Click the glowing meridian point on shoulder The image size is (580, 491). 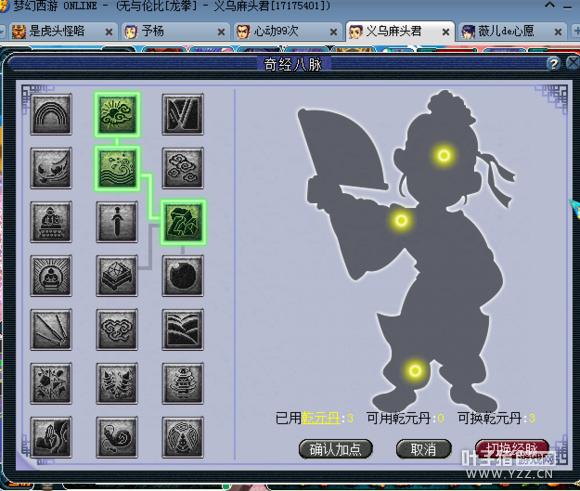[x=401, y=221]
